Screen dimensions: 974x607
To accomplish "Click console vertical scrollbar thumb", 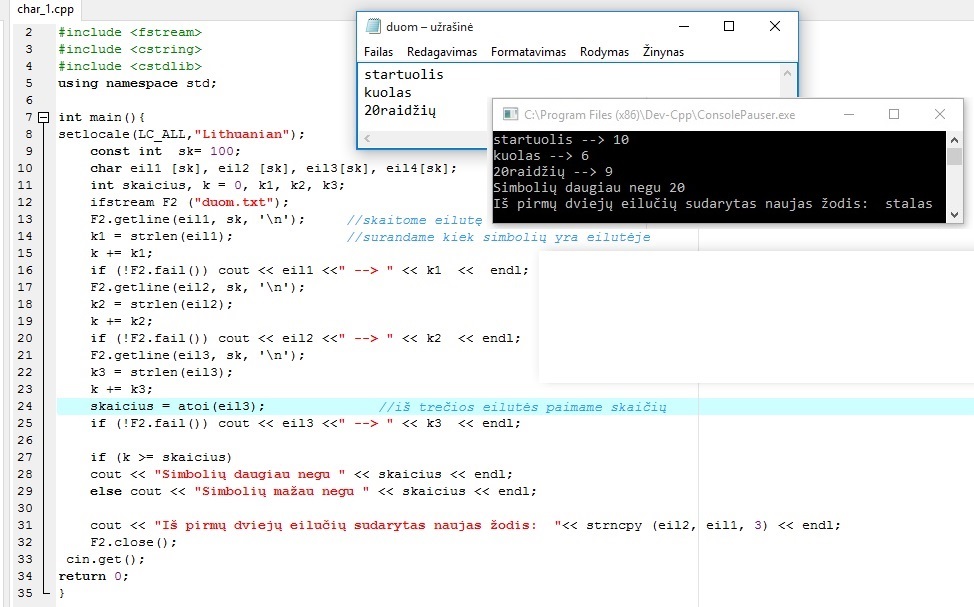I will pyautogui.click(x=955, y=156).
